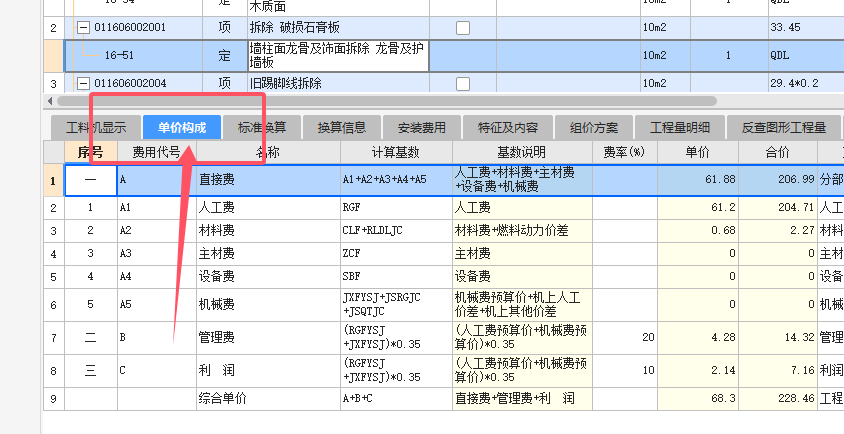Screen dimensions: 844x434
Task: Click the RGF calculation base cell
Action: 396,207
